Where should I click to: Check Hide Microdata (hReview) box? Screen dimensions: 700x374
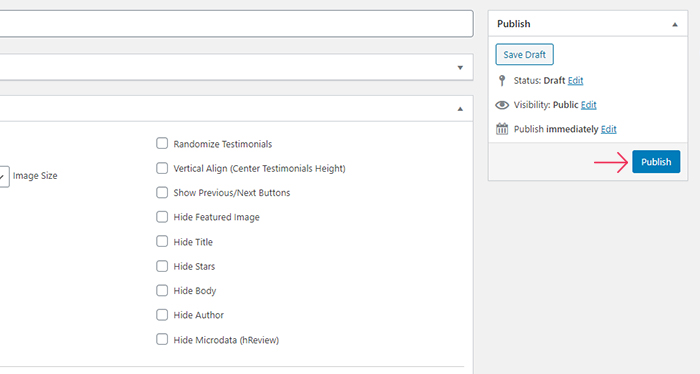click(162, 339)
